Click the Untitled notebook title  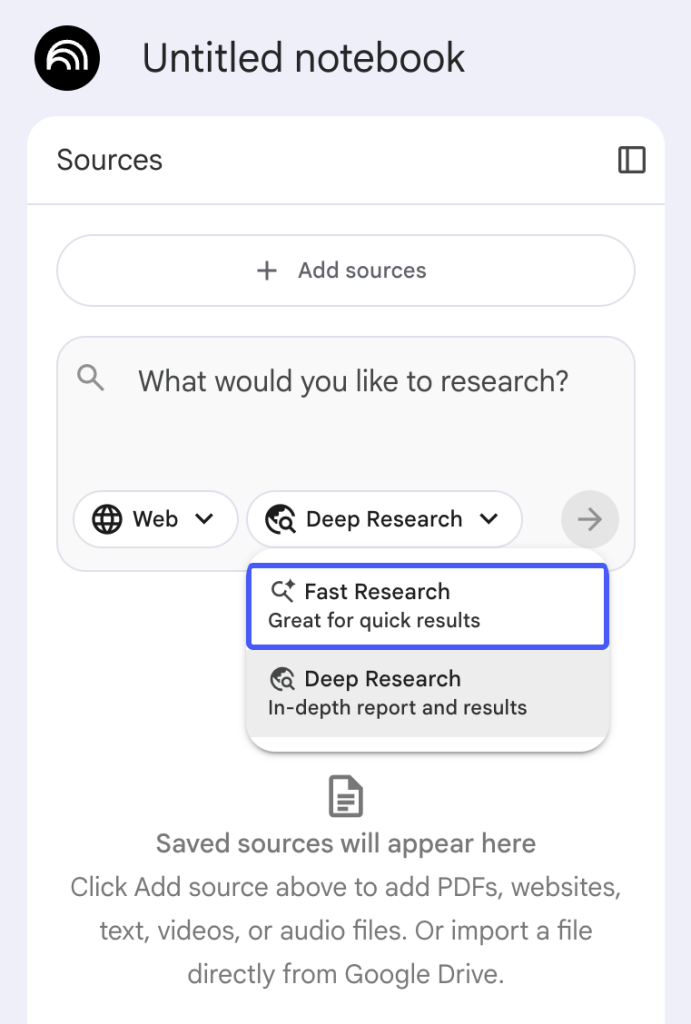pos(303,58)
